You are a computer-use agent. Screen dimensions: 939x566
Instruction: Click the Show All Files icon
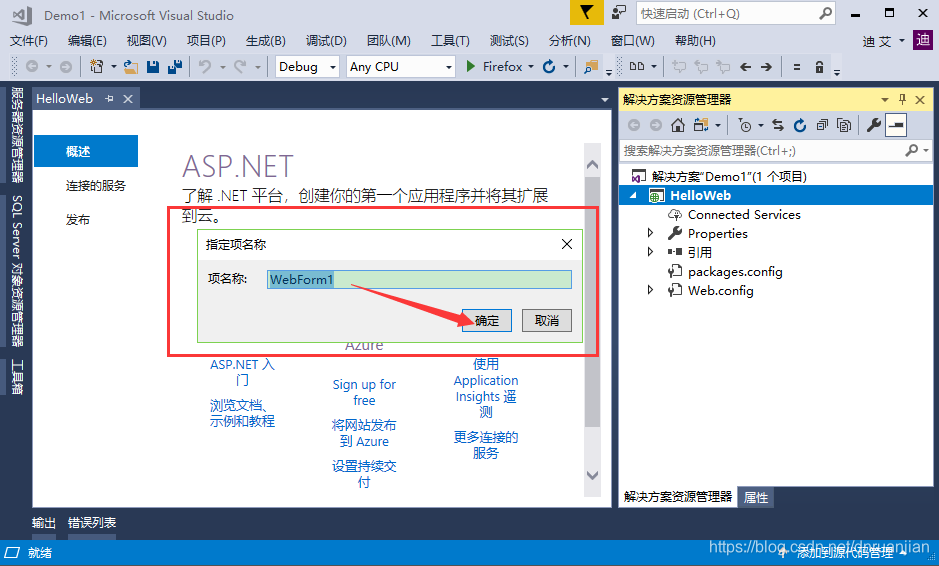point(844,125)
